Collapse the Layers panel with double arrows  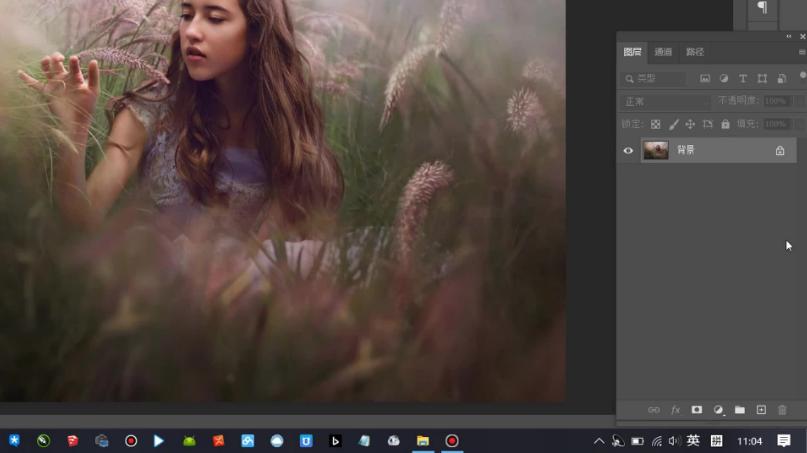[788, 36]
